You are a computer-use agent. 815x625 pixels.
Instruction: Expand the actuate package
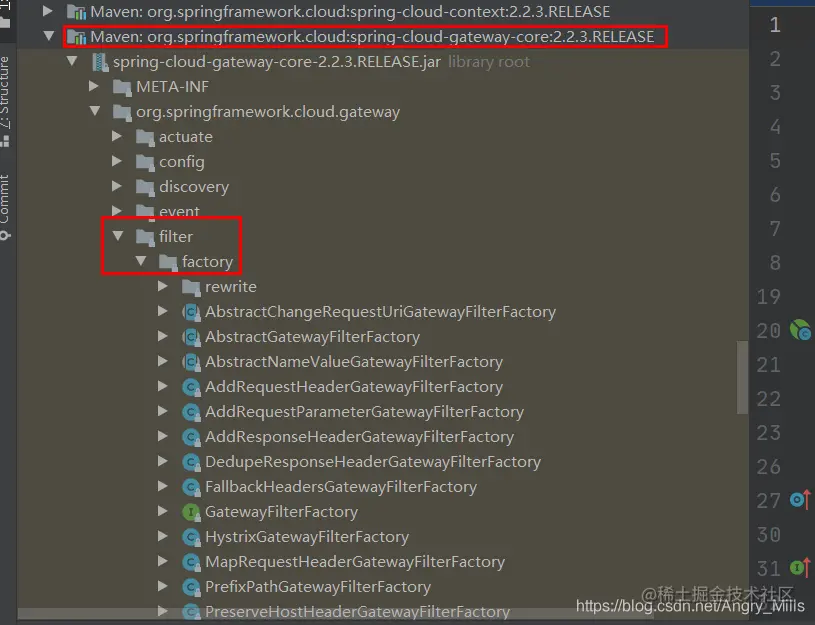tap(116, 136)
